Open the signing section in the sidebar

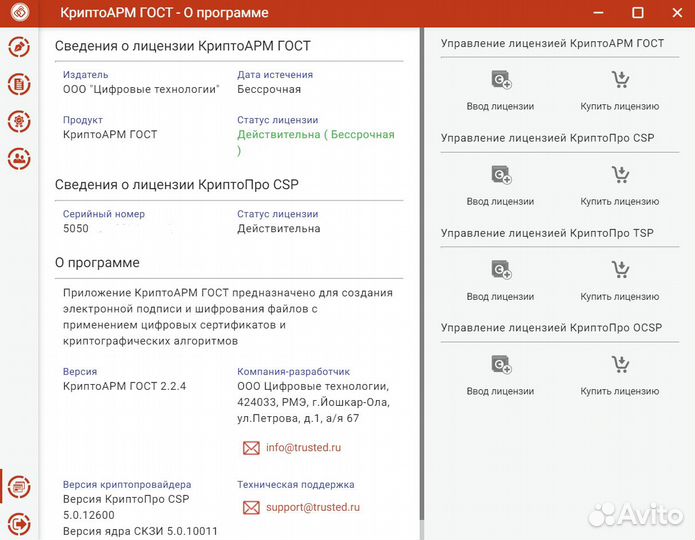pos(19,47)
